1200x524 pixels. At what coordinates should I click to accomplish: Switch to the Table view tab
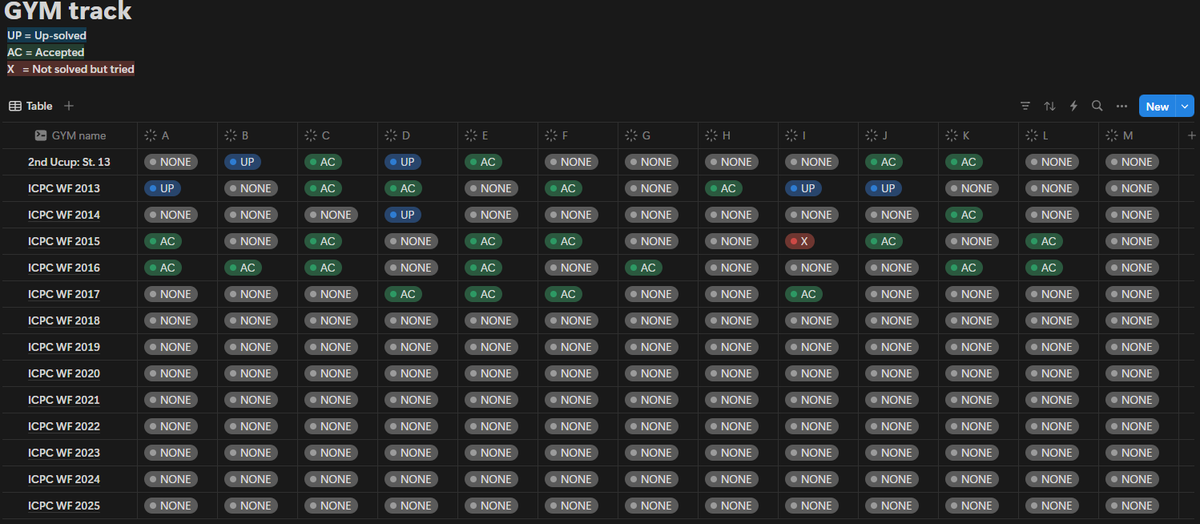(31, 106)
